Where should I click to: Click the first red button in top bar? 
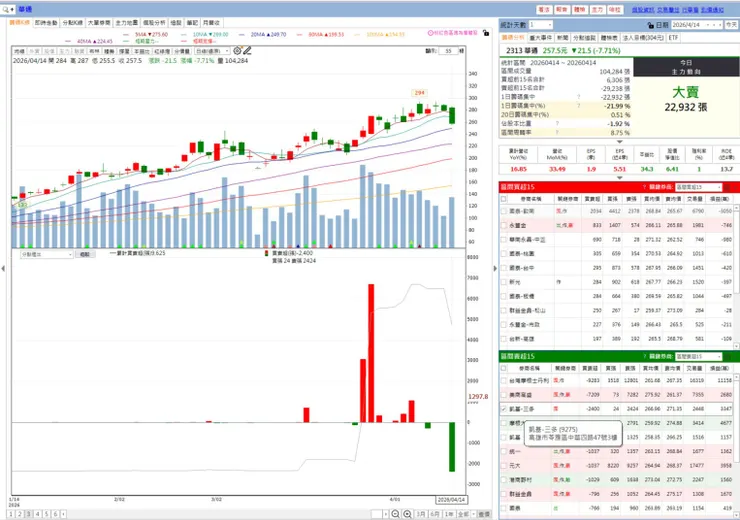tap(544, 9)
